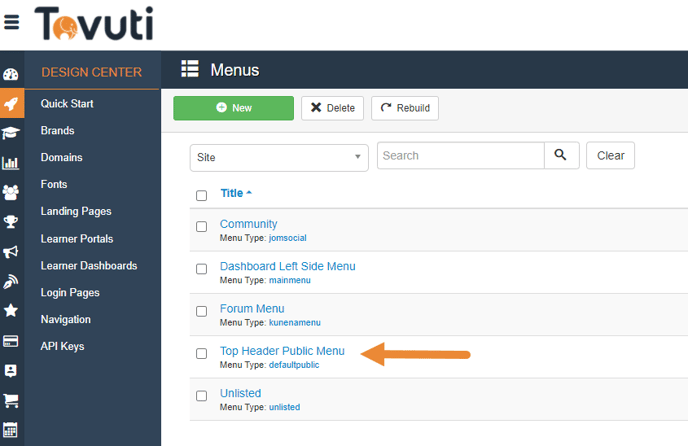Open the shopping cart icon in the sidebar
This screenshot has height=446, width=688.
click(x=11, y=400)
